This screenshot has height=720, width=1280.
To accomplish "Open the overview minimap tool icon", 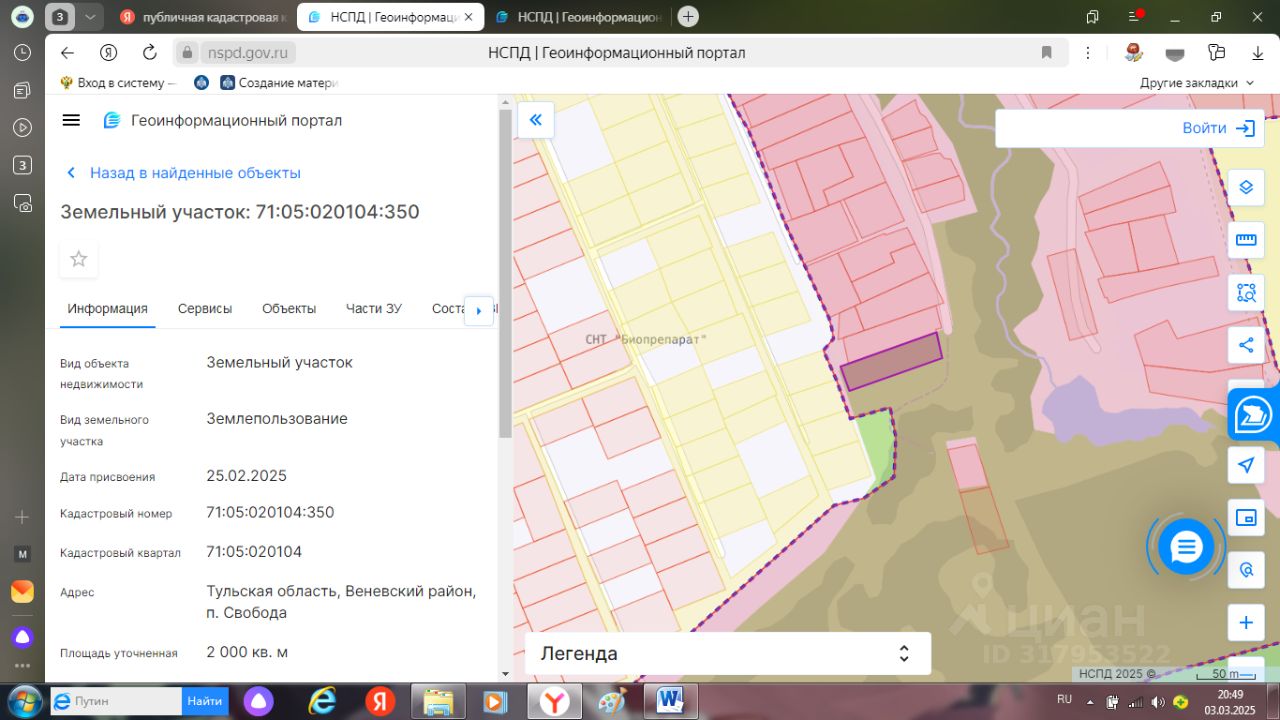I will point(1246,517).
